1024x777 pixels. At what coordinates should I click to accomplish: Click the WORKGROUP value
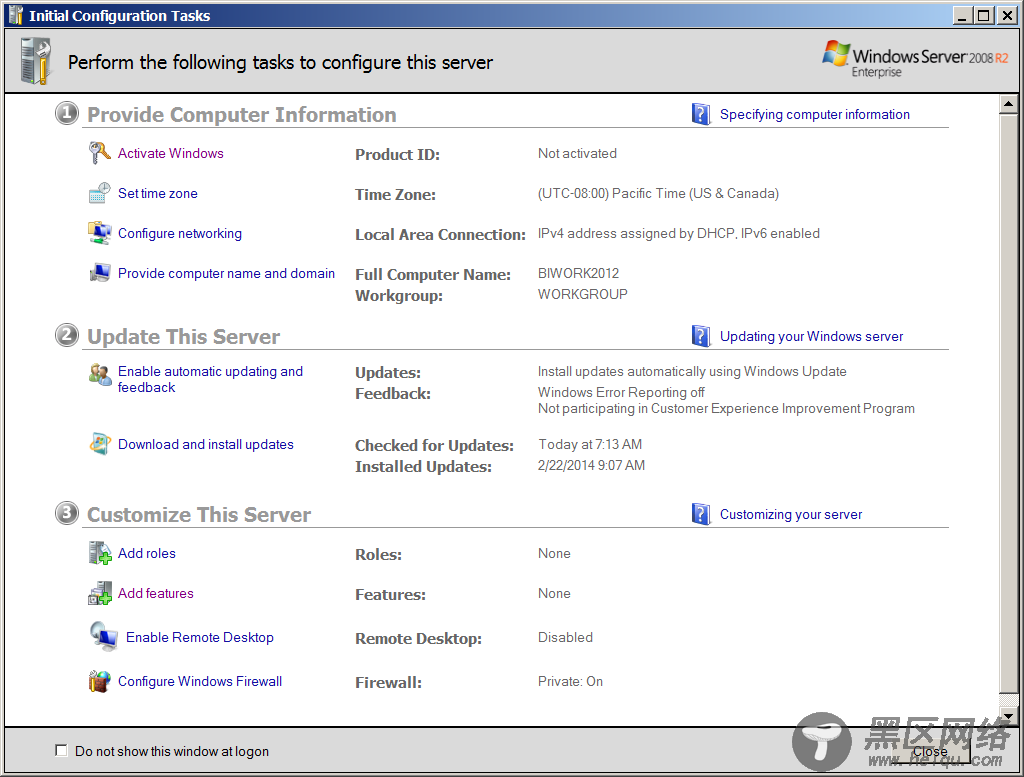(x=583, y=294)
